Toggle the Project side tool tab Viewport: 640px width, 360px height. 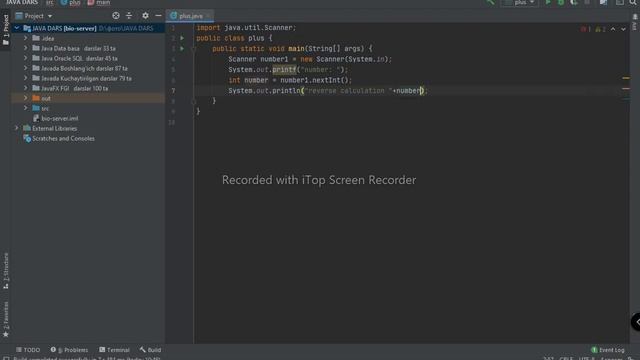5,29
